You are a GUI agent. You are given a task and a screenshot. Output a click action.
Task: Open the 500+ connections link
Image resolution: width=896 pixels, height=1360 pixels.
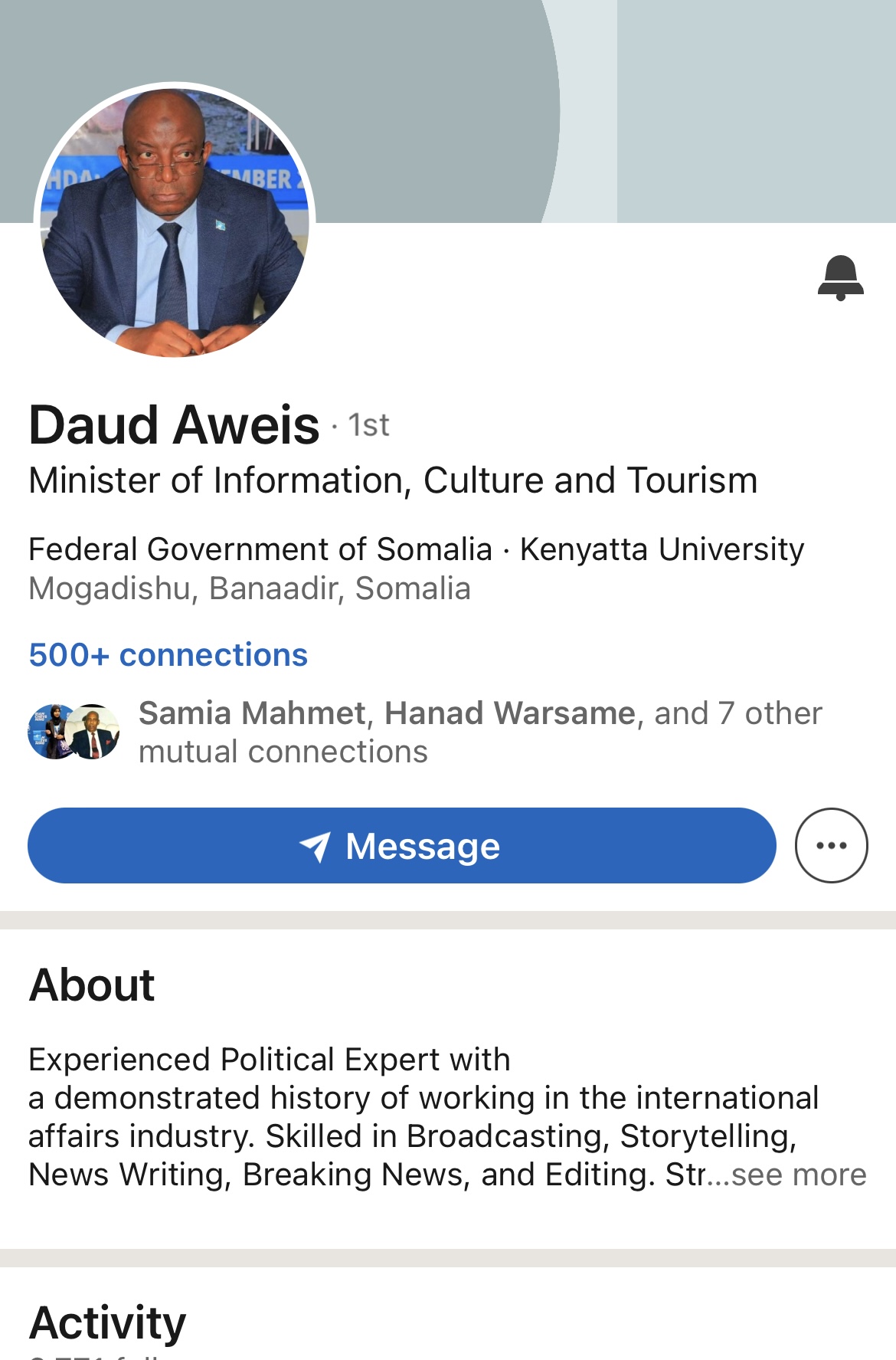click(x=168, y=655)
